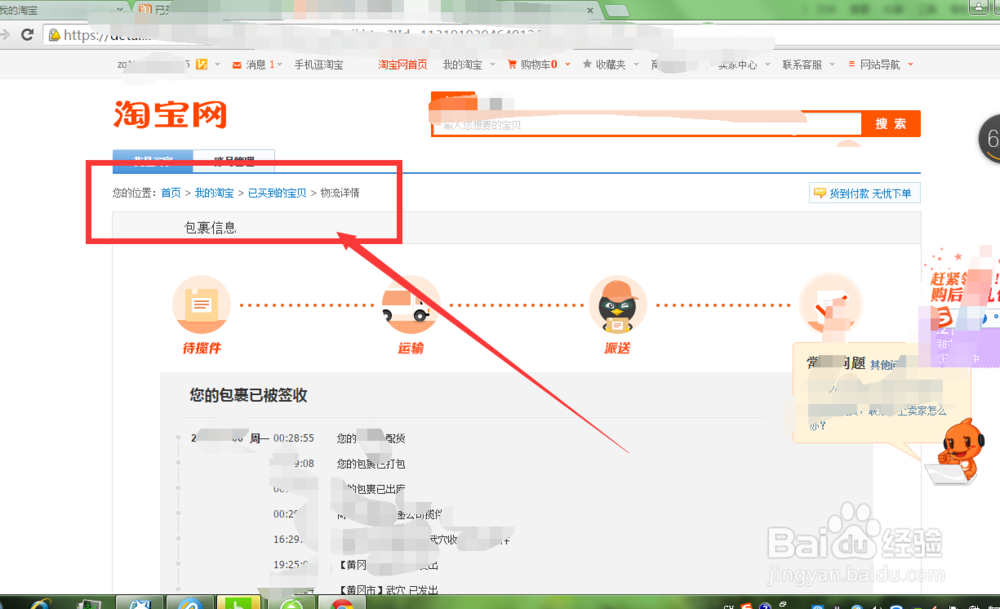Click the 已买到的宝贝 breadcrumb link
Viewport: 1000px width, 609px height.
(277, 193)
